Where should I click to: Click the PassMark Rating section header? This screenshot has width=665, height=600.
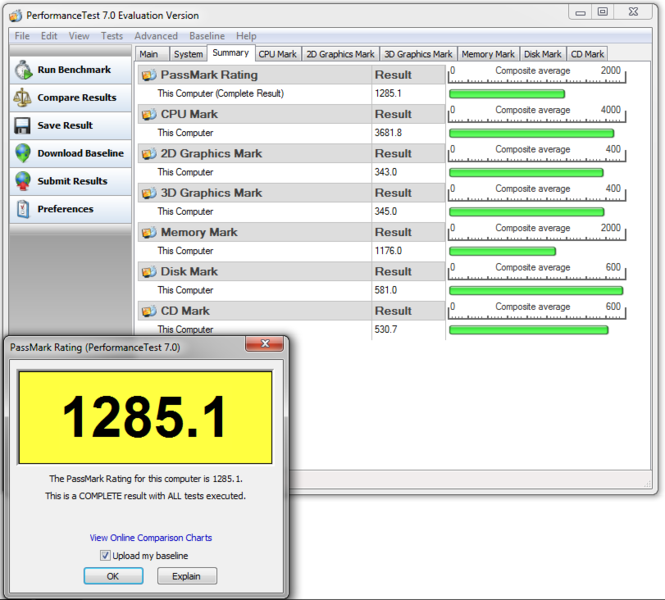point(291,75)
